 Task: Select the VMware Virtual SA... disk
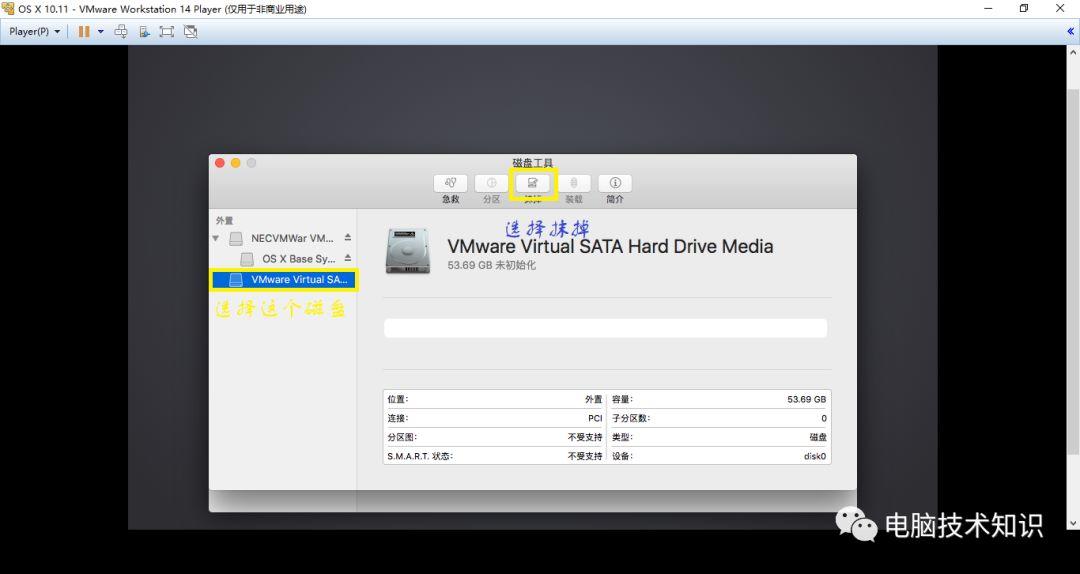click(284, 280)
